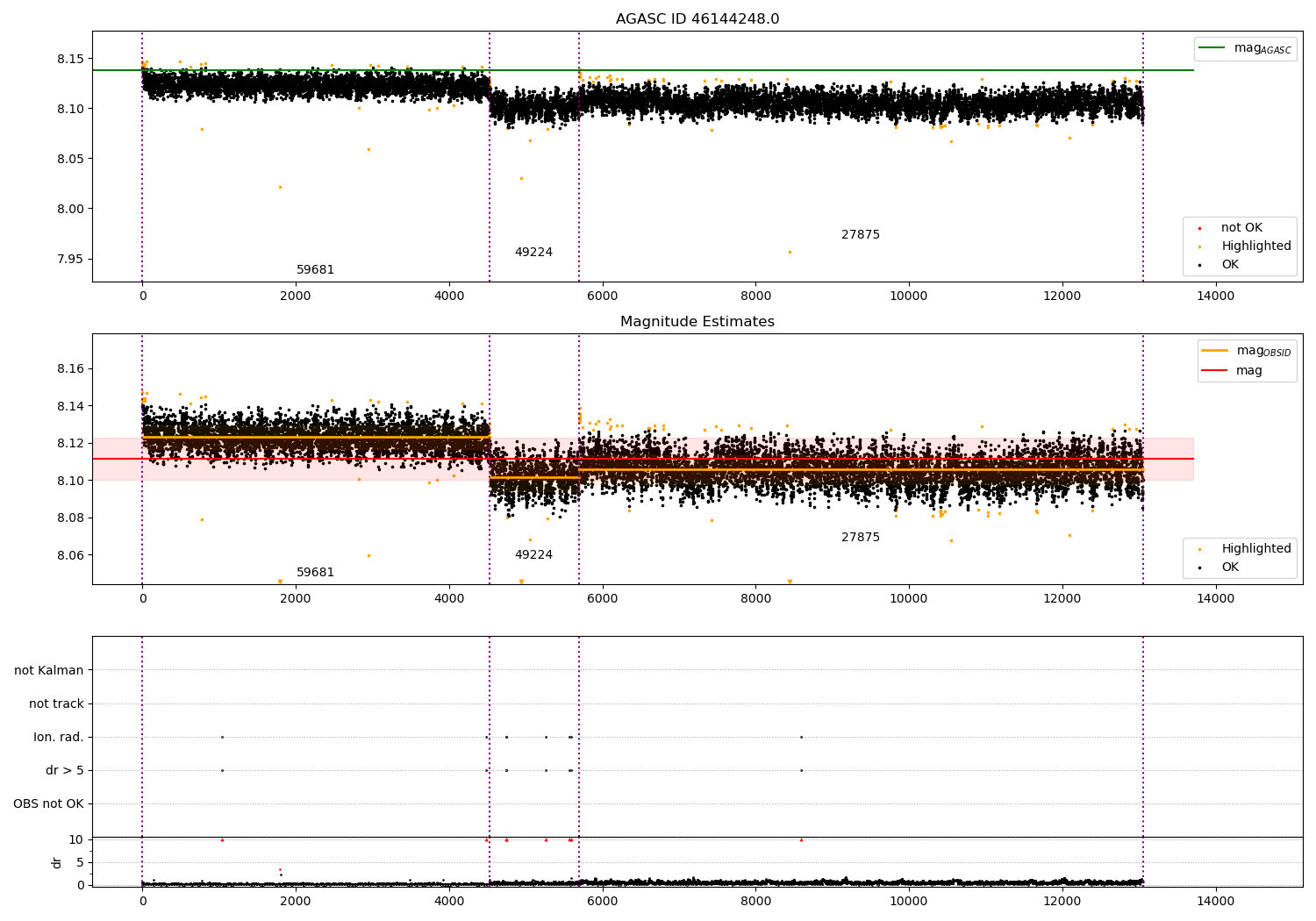Screen dimensions: 1316x921
Task: Click the 10 tick on the dr axis
Action: tap(76, 839)
